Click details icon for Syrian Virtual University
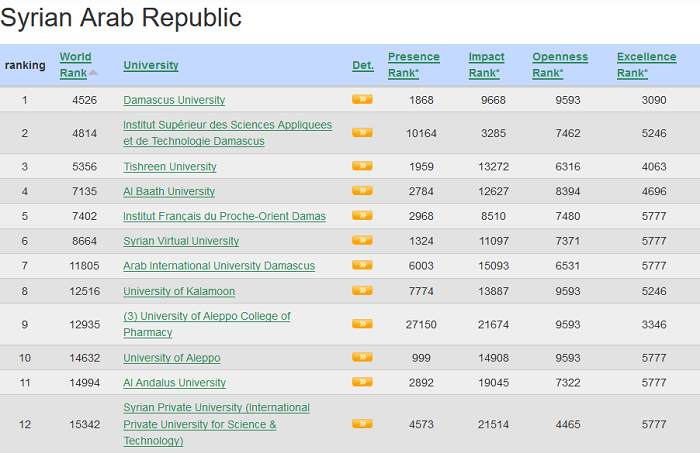Image resolution: width=700 pixels, height=453 pixels. click(362, 241)
